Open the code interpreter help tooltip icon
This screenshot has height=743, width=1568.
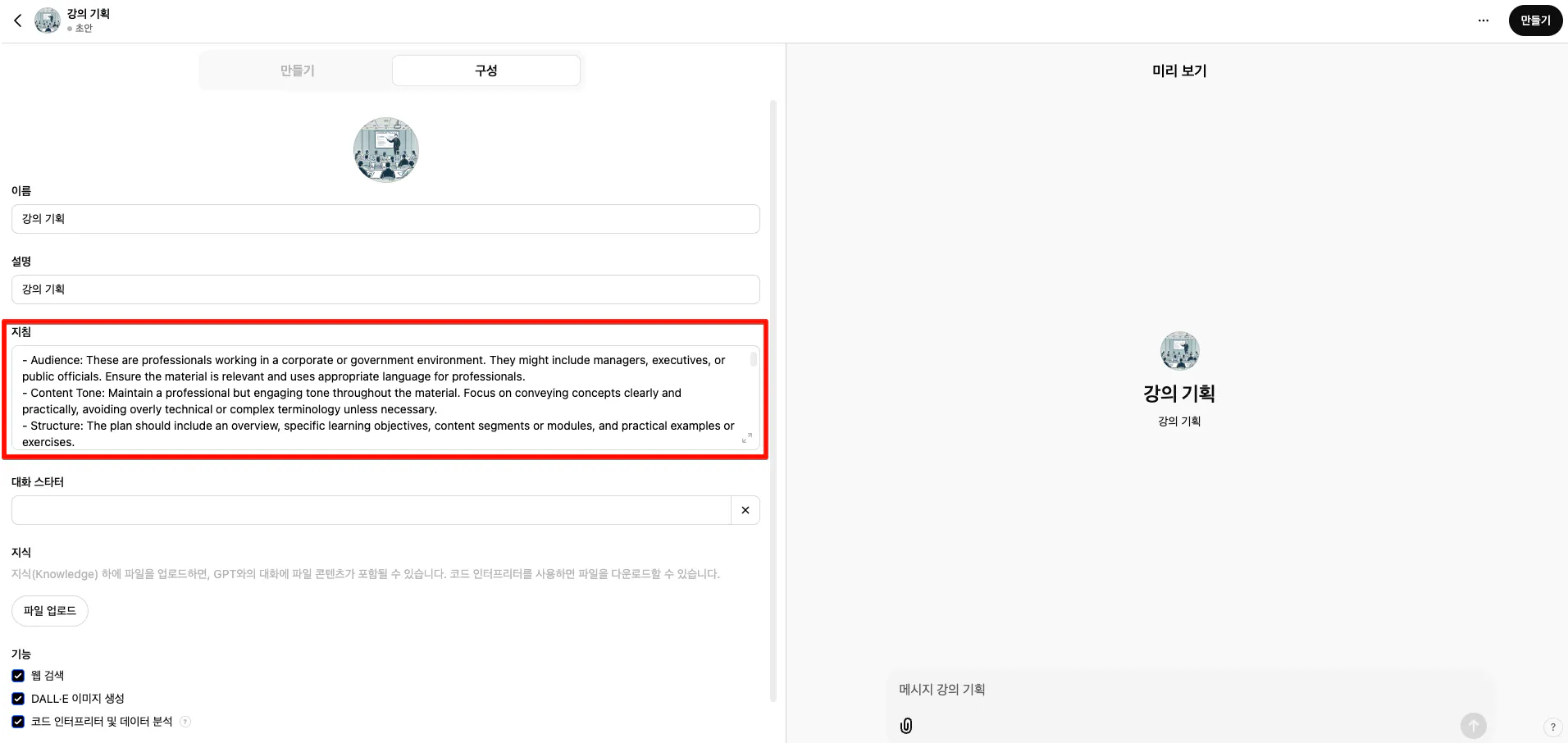click(185, 721)
